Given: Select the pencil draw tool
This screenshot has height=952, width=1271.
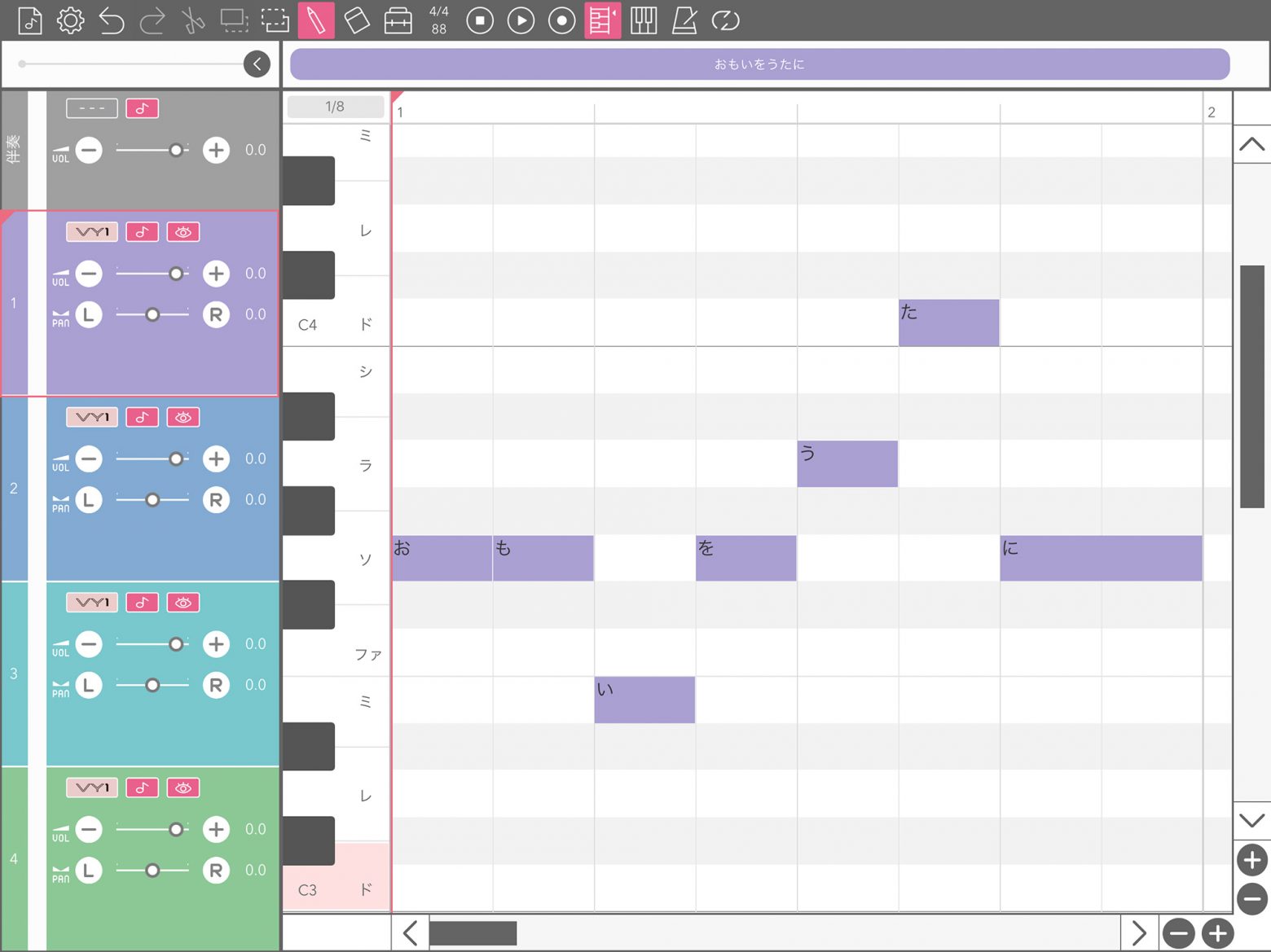Looking at the screenshot, I should pyautogui.click(x=316, y=20).
